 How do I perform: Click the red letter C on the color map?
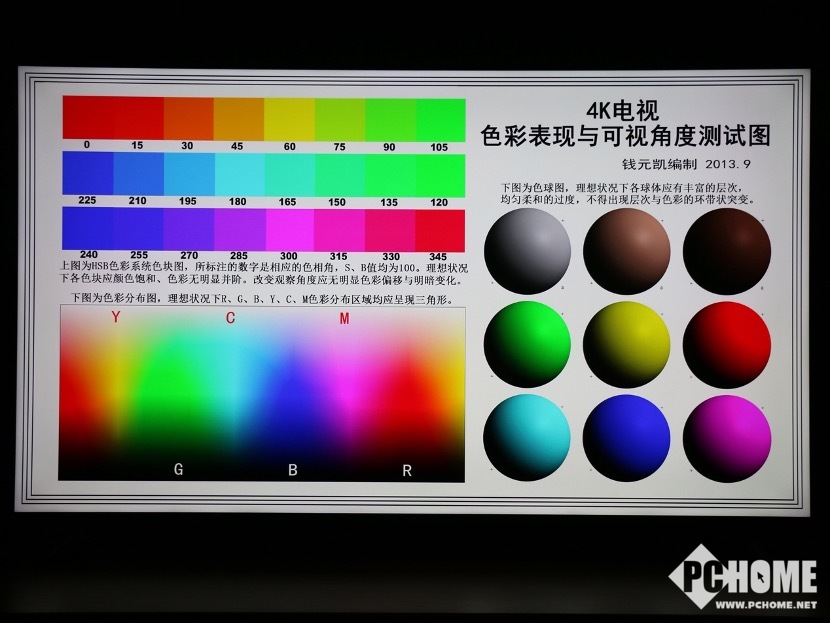coord(230,318)
